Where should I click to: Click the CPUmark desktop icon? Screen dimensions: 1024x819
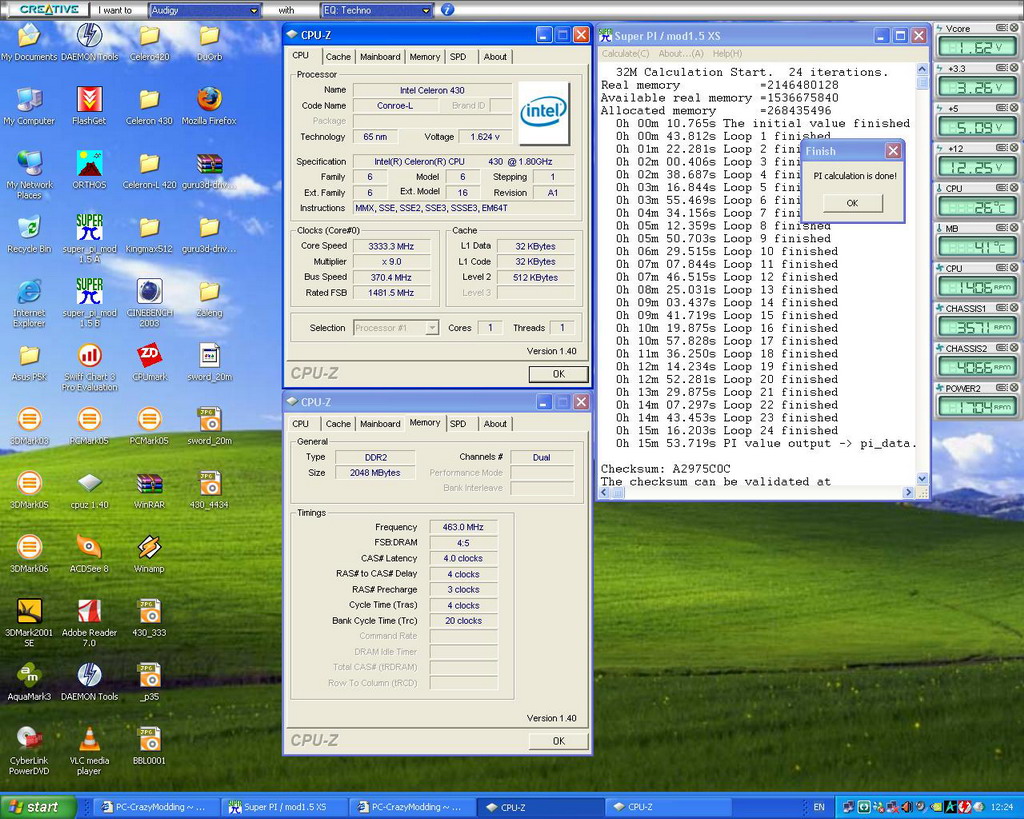tap(149, 361)
